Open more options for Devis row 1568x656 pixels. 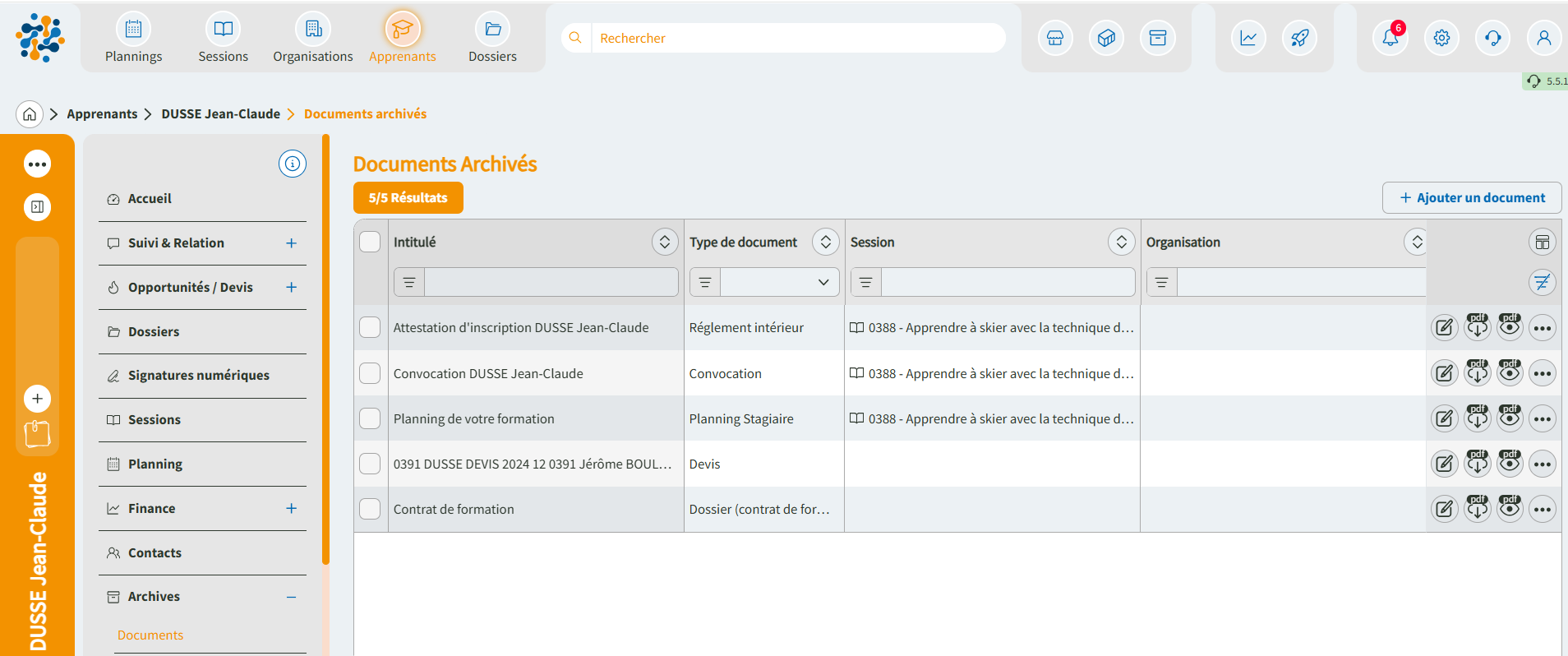(1543, 464)
